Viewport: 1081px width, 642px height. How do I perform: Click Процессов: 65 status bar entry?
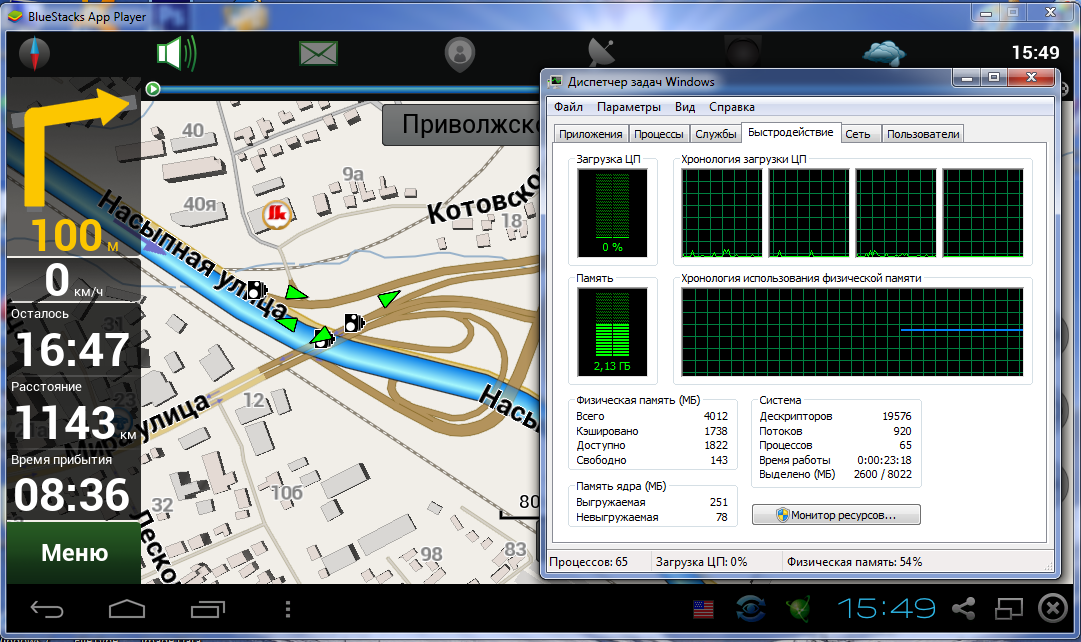pyautogui.click(x=589, y=562)
